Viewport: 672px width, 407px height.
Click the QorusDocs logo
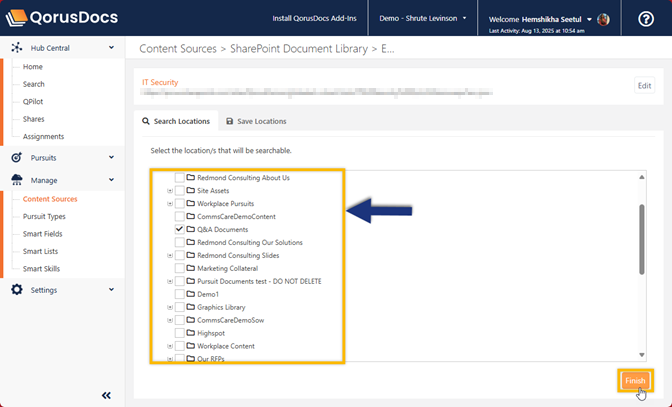(x=62, y=18)
